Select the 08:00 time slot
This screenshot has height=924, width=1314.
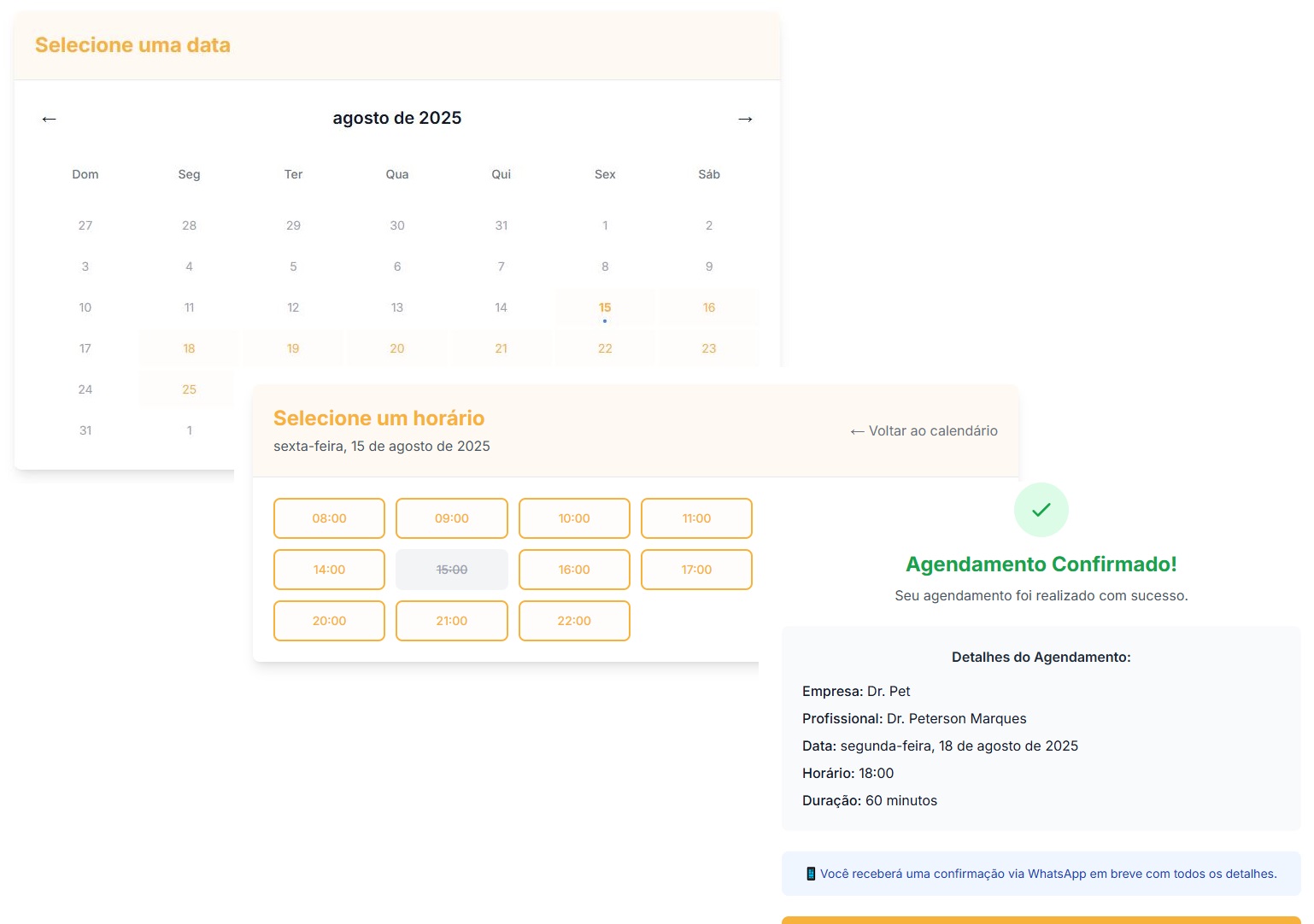click(x=329, y=518)
